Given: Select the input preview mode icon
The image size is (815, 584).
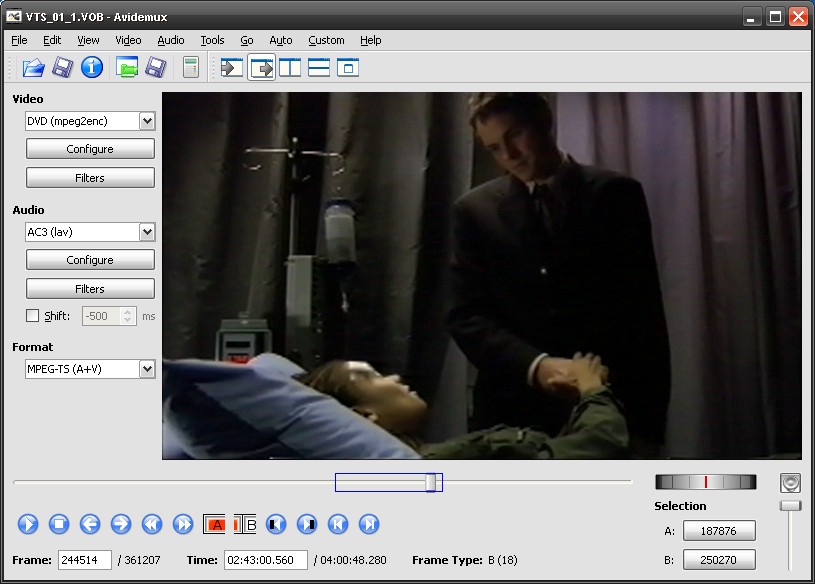Looking at the screenshot, I should click(232, 68).
